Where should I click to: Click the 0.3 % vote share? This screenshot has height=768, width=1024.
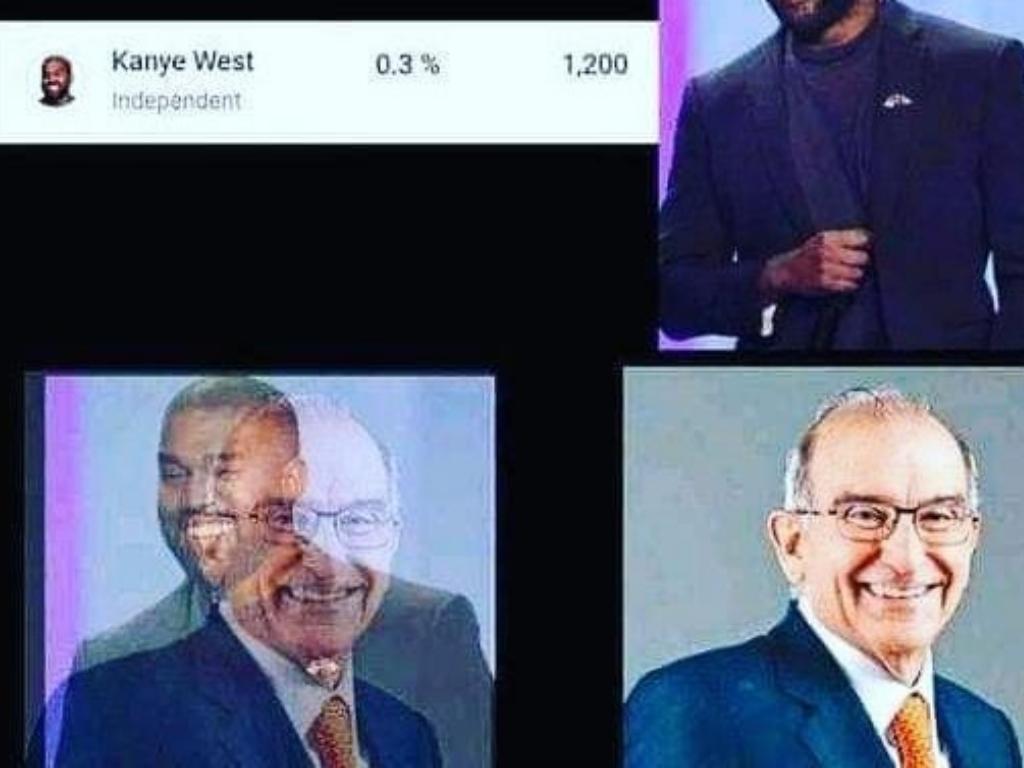click(x=408, y=65)
